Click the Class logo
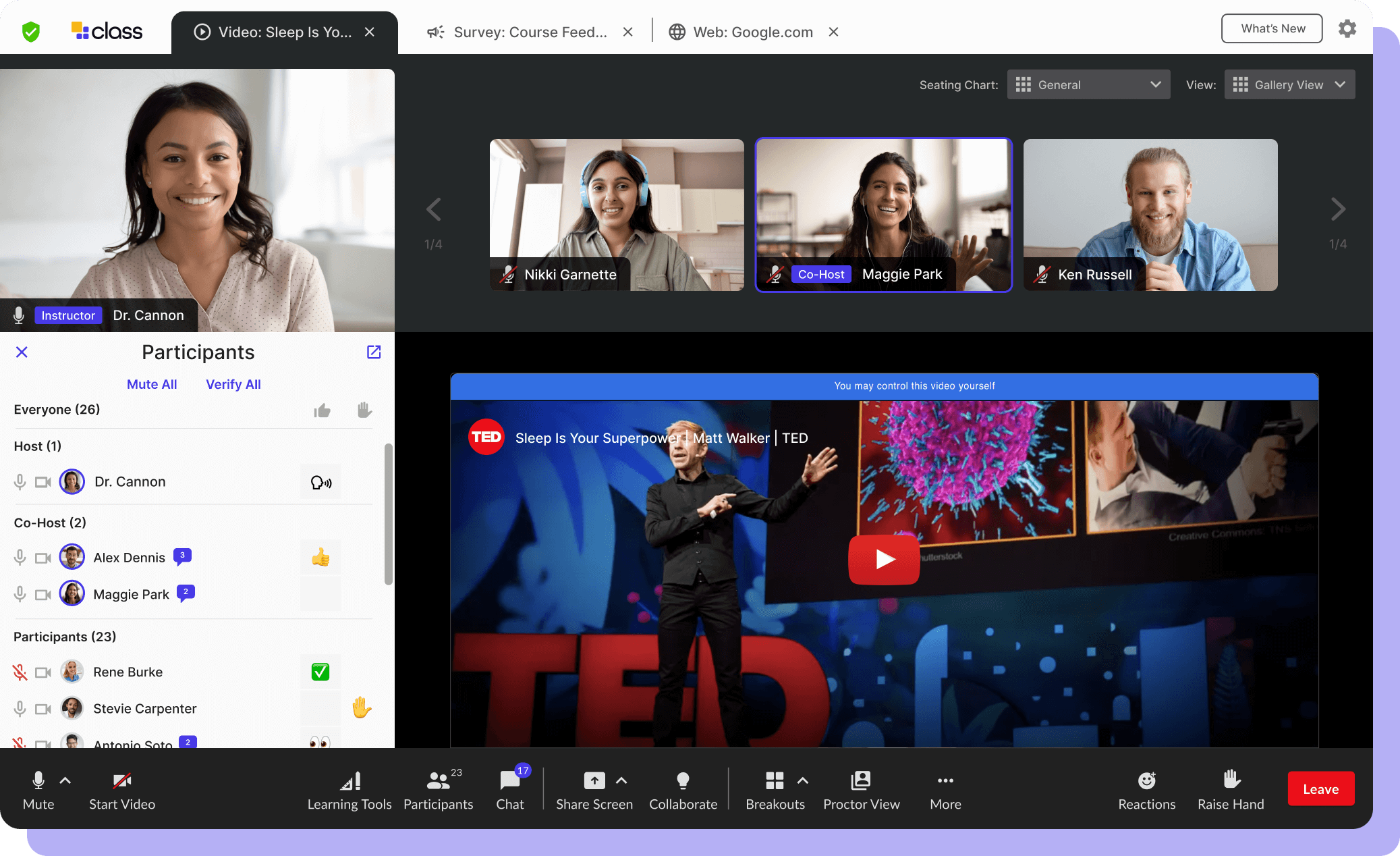The height and width of the screenshot is (856, 1400). (107, 31)
